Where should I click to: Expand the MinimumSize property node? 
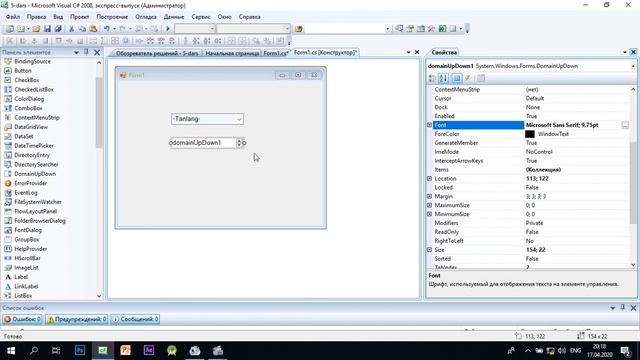coord(429,214)
